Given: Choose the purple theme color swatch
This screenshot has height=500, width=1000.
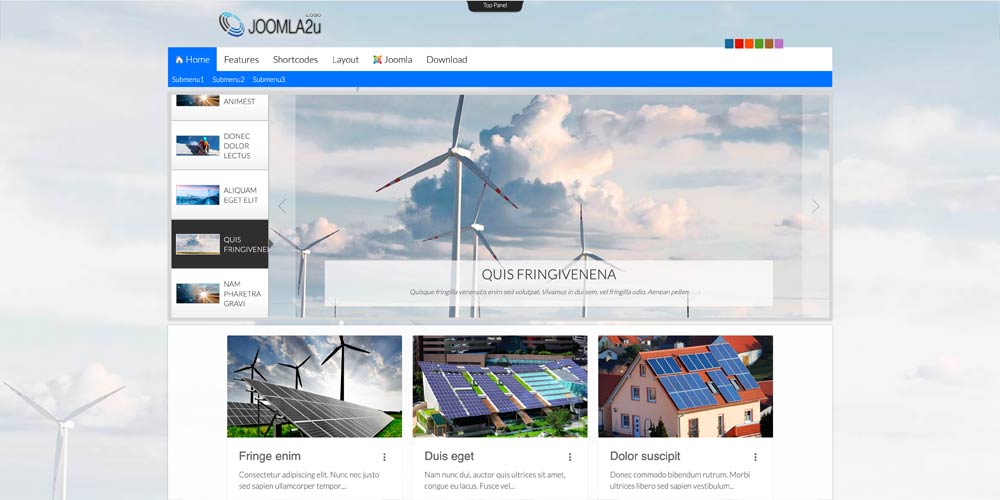Looking at the screenshot, I should click(x=779, y=44).
